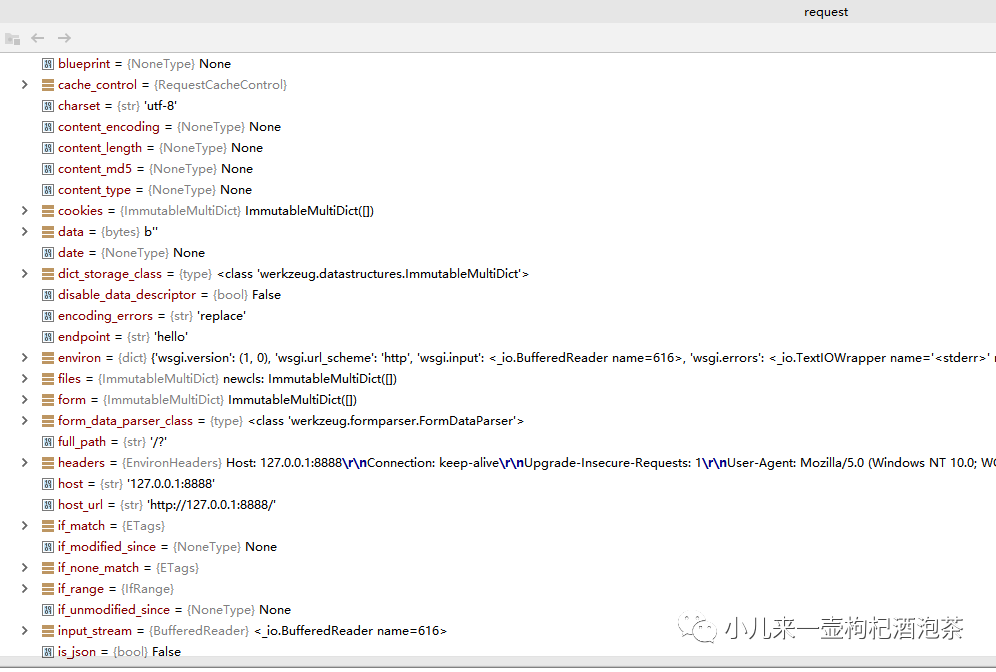Select the ImmutableMultiDict([]) cookies value
Screen dimensions: 996x672
(x=309, y=210)
